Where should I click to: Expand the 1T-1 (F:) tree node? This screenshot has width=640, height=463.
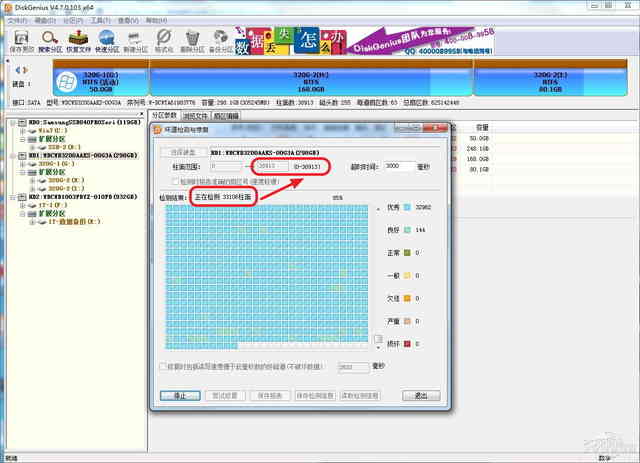pyautogui.click(x=22, y=205)
